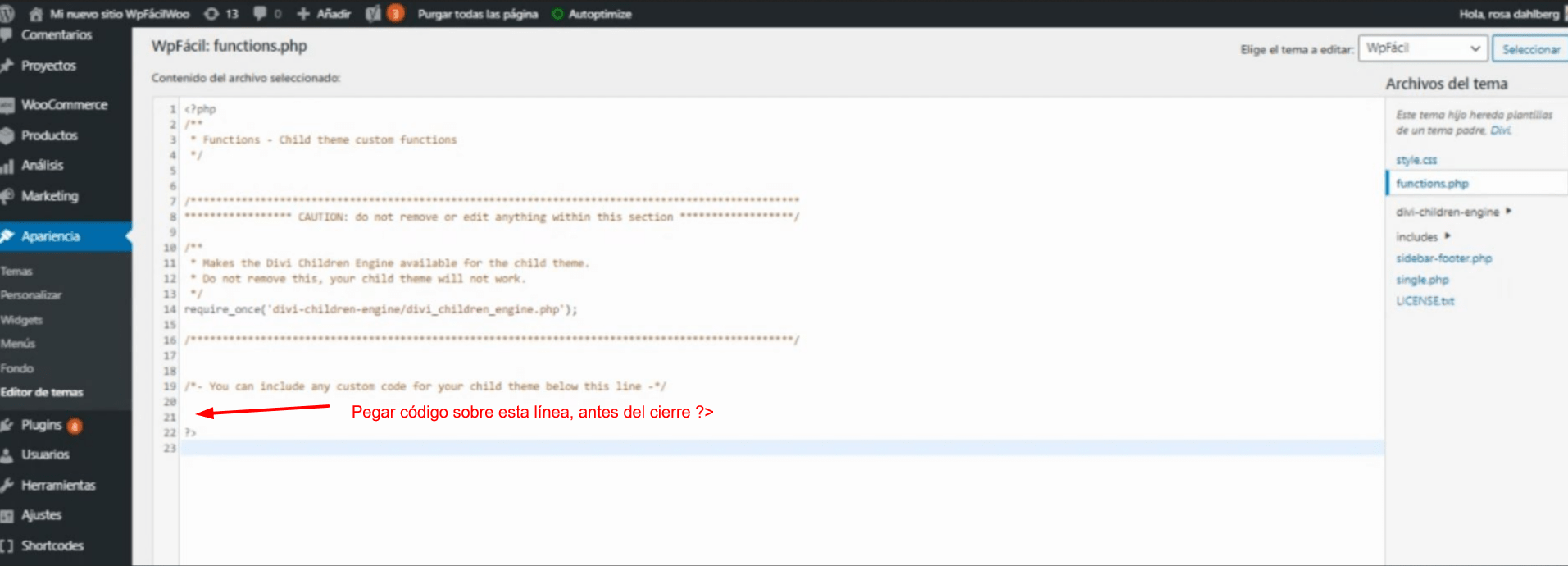
Task: Click the Comentarios sidebar icon
Action: point(7,34)
